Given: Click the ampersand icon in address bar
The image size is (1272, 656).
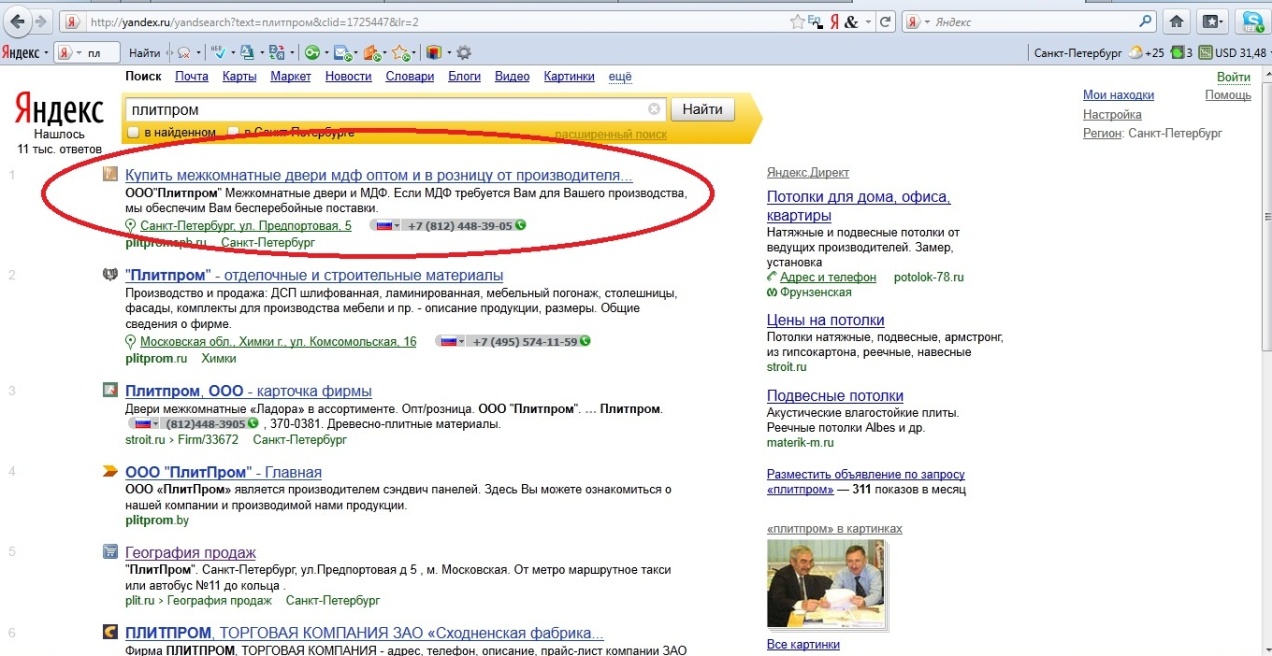Looking at the screenshot, I should pos(851,21).
